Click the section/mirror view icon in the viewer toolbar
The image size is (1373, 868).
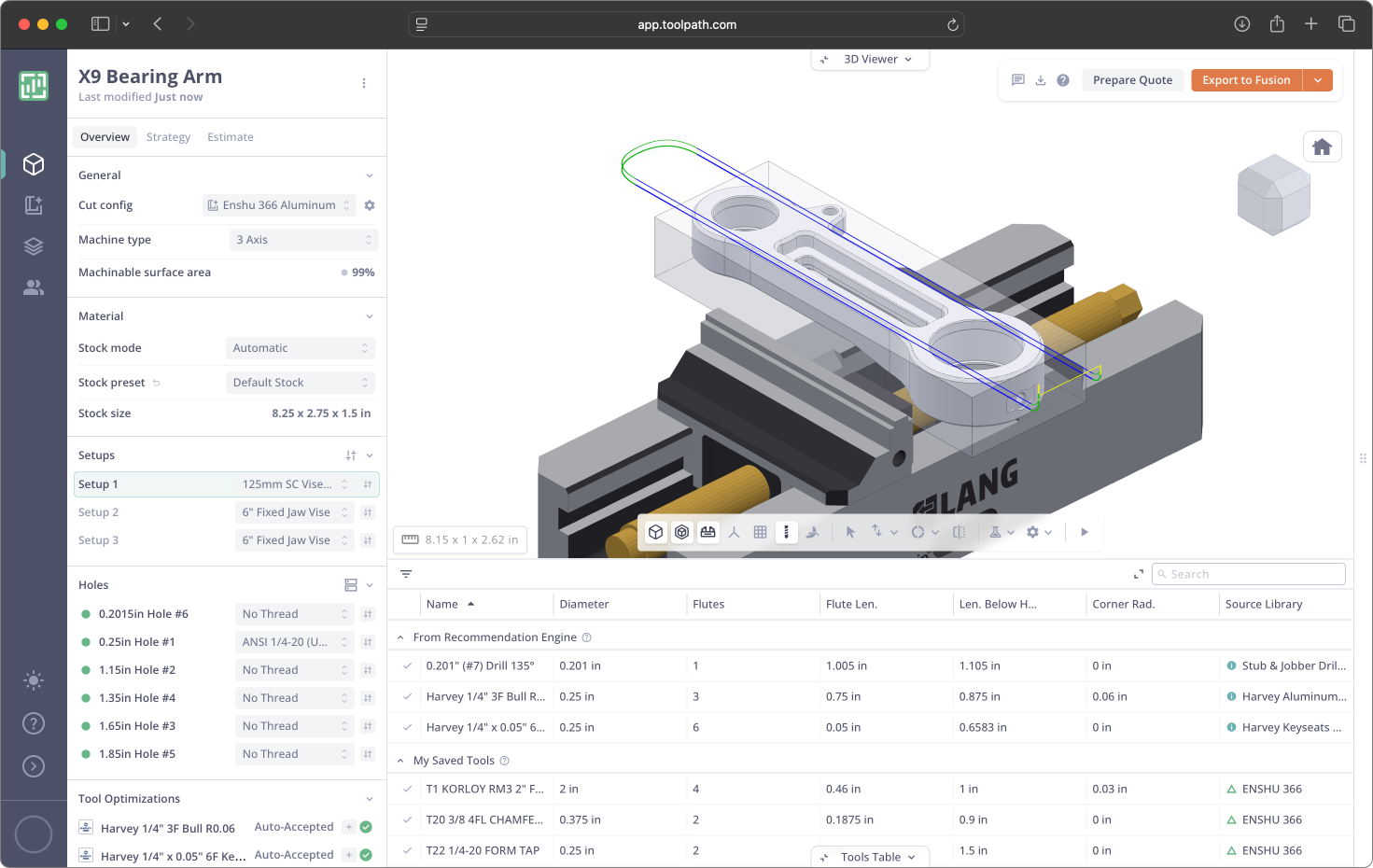959,532
